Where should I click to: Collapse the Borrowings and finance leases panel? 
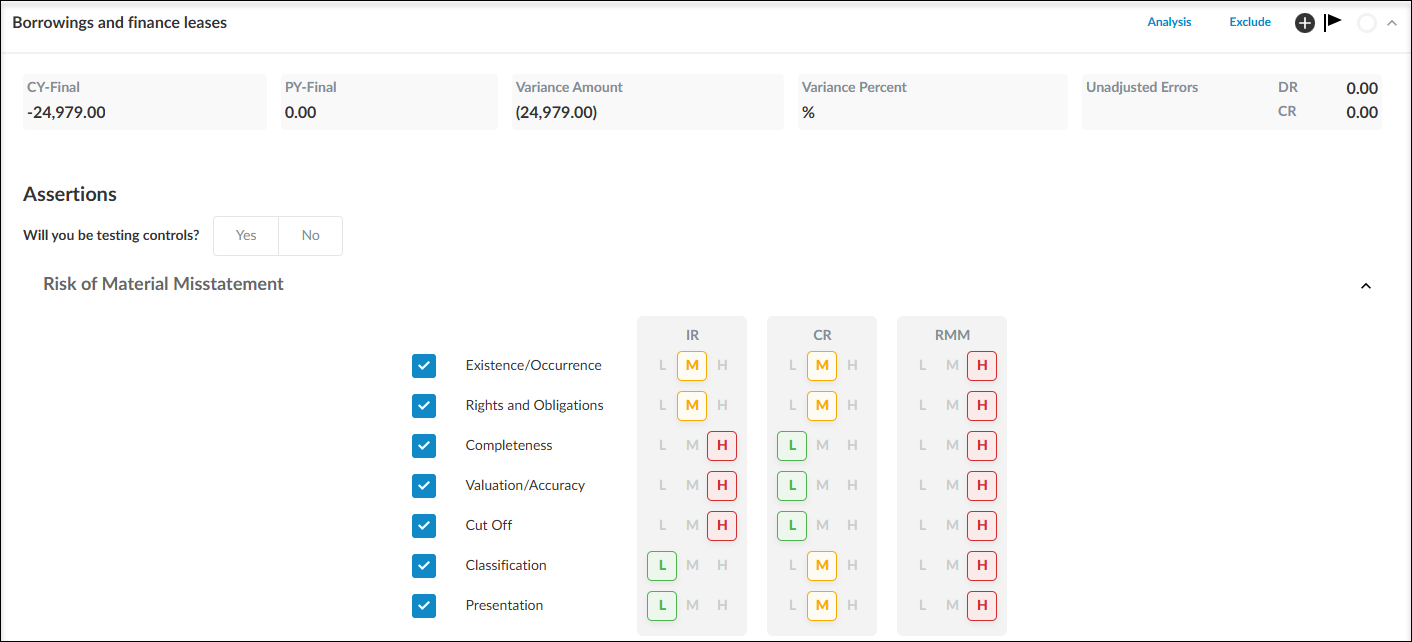(1391, 23)
